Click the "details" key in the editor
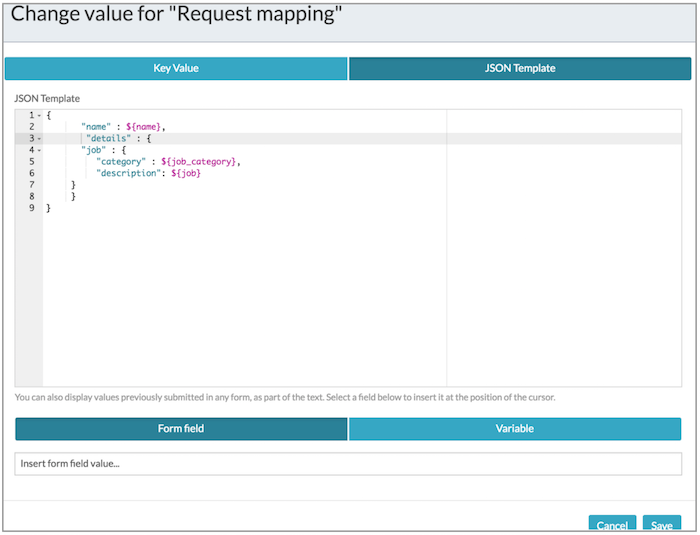 click(x=108, y=139)
